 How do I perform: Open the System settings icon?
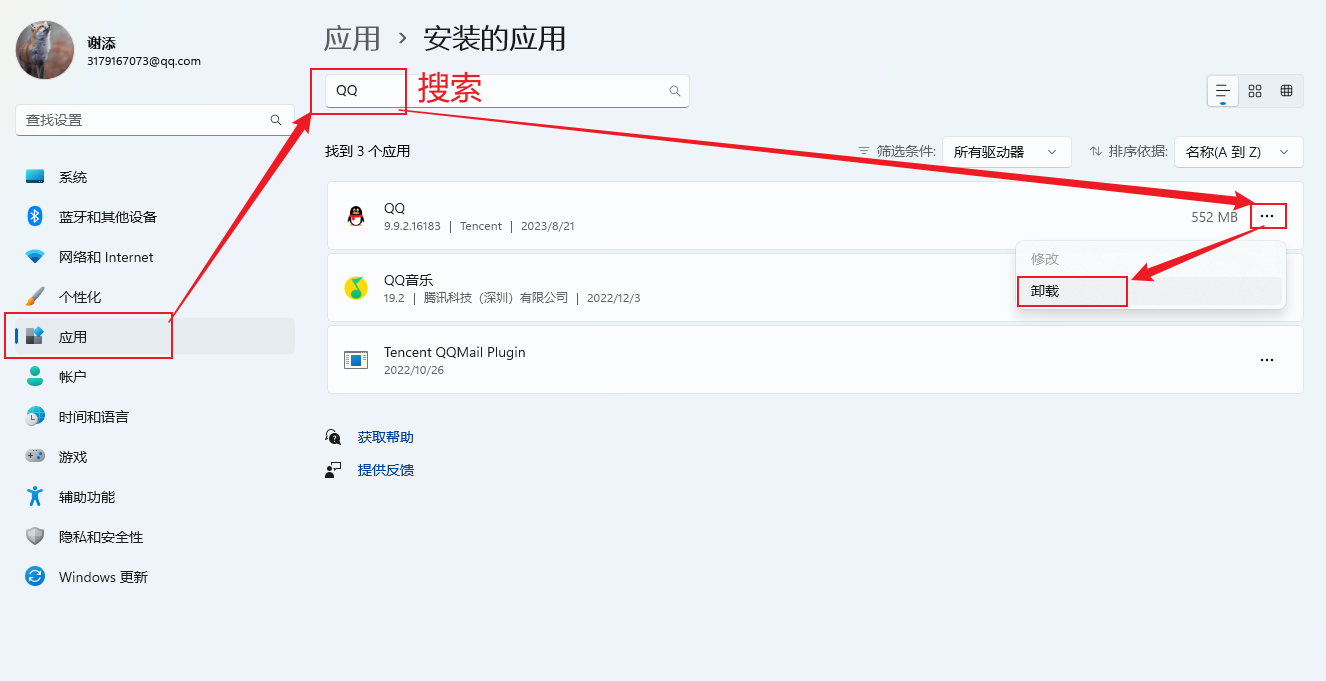pyautogui.click(x=35, y=177)
